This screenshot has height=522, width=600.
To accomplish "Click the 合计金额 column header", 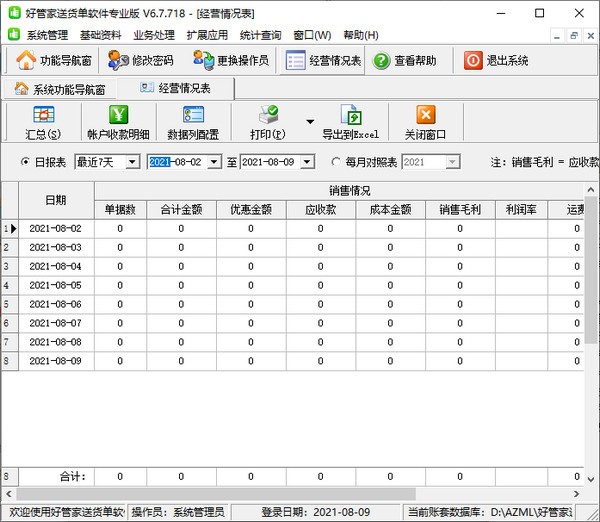I will pyautogui.click(x=181, y=209).
